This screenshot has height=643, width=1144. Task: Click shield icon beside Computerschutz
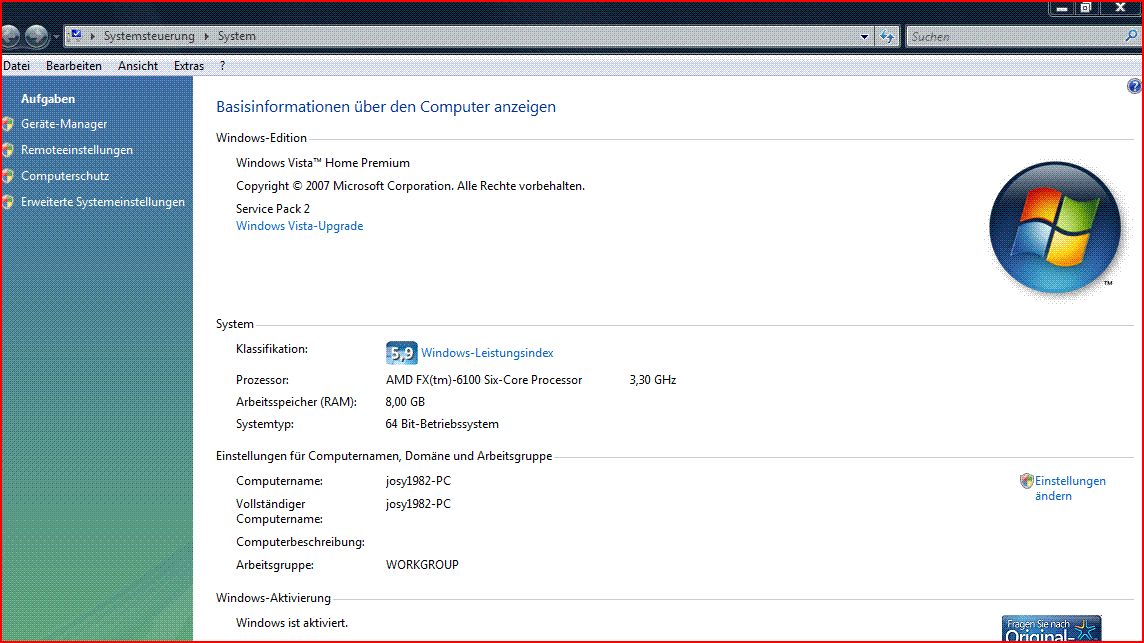tap(8, 176)
